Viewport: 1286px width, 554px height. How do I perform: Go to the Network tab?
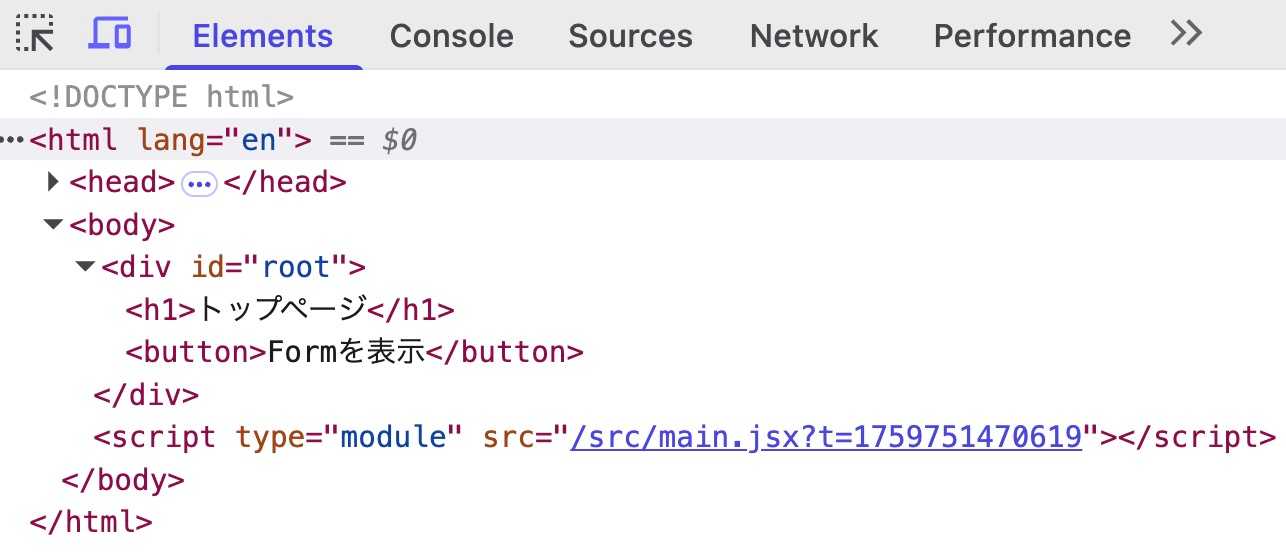click(813, 36)
